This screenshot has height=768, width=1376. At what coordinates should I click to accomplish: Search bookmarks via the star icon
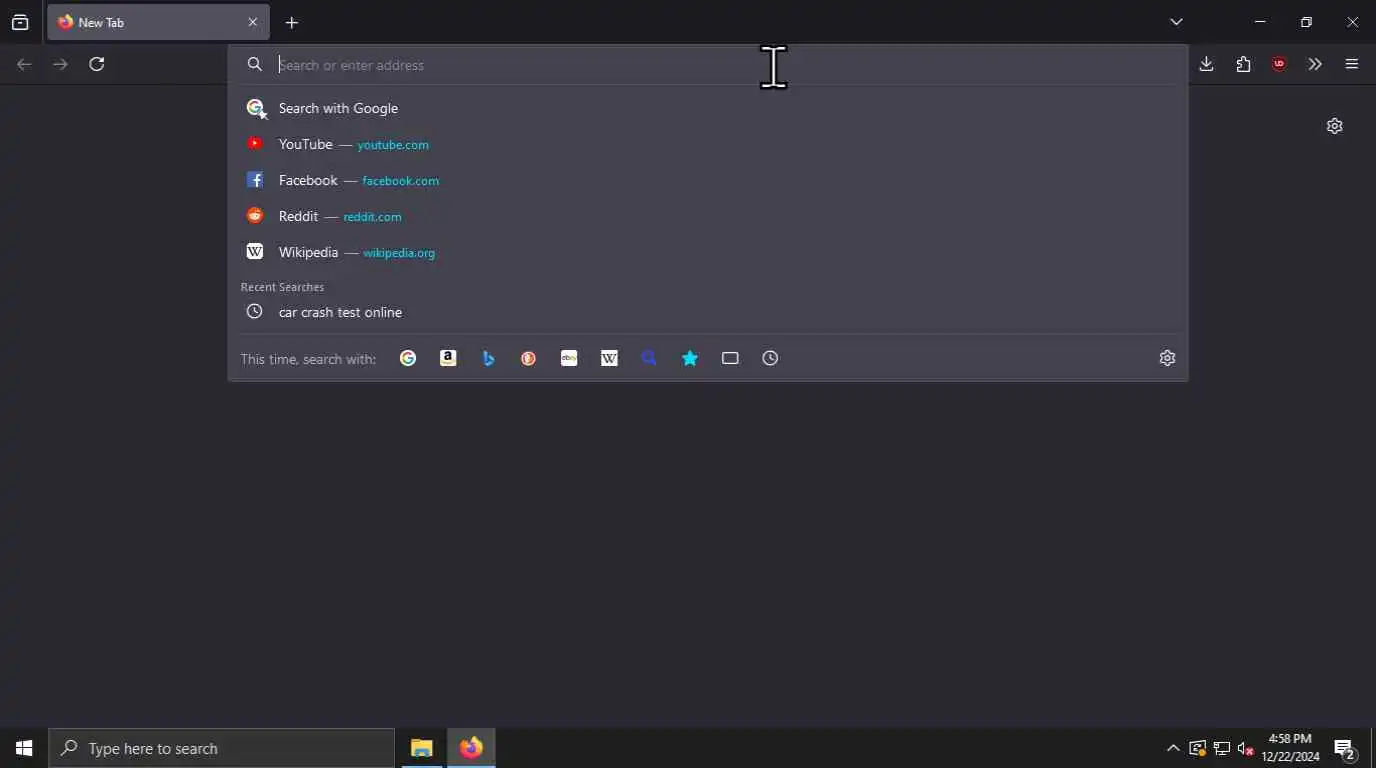690,358
